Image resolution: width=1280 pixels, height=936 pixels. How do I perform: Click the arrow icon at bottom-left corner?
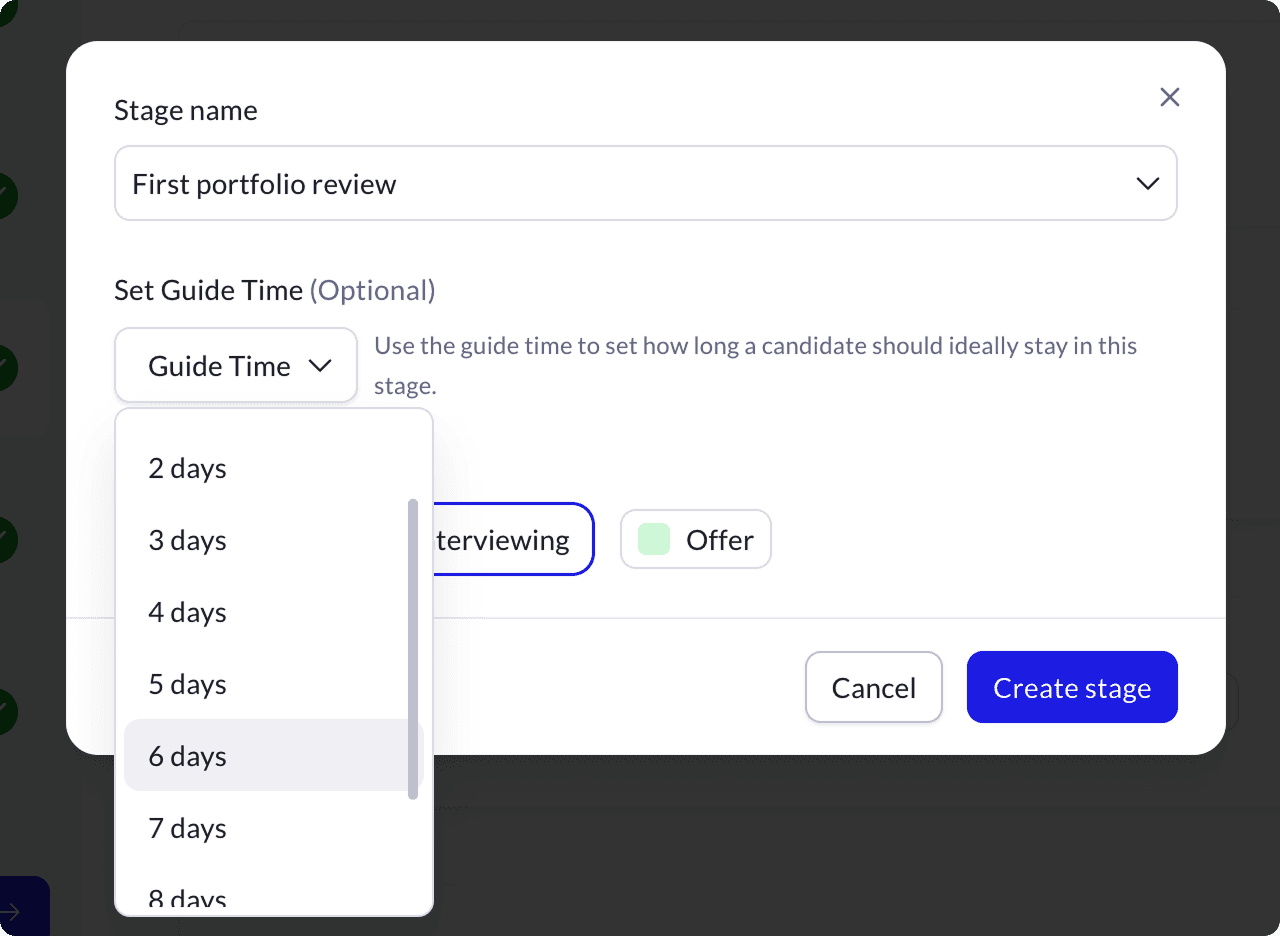point(10,911)
